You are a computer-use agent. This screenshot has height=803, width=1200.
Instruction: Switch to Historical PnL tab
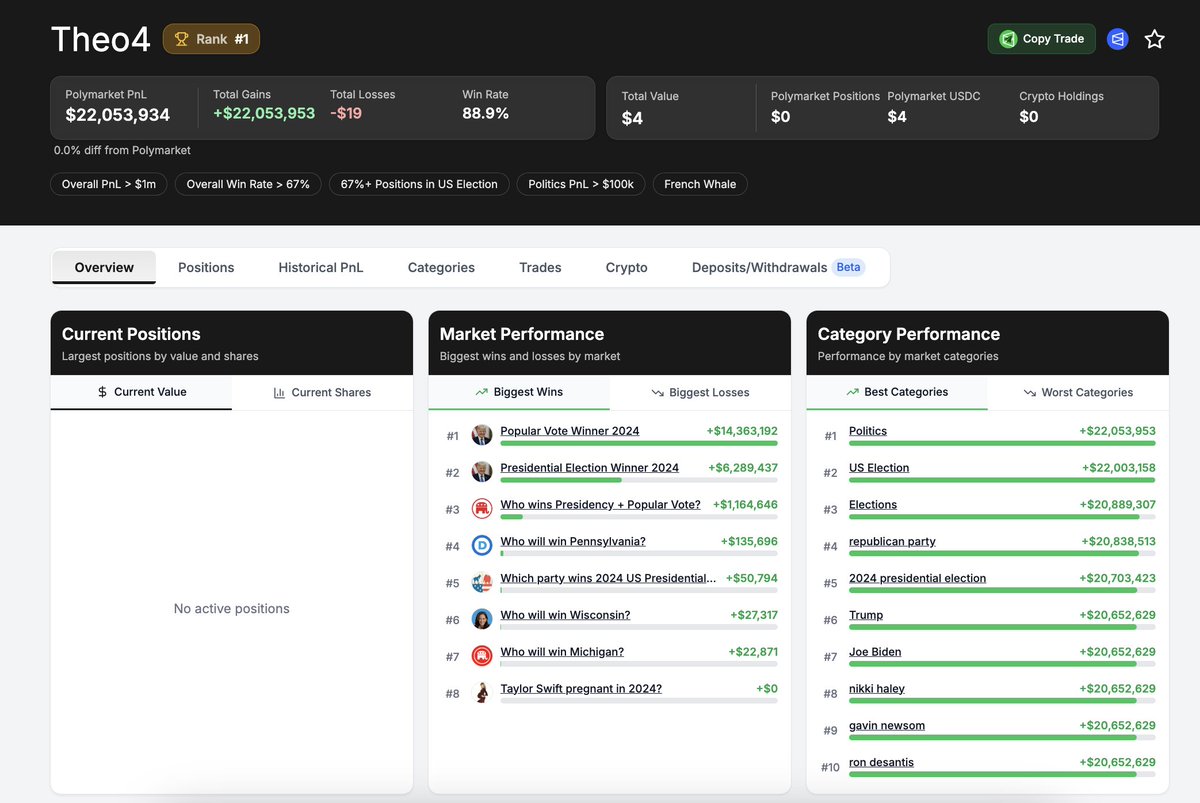321,267
